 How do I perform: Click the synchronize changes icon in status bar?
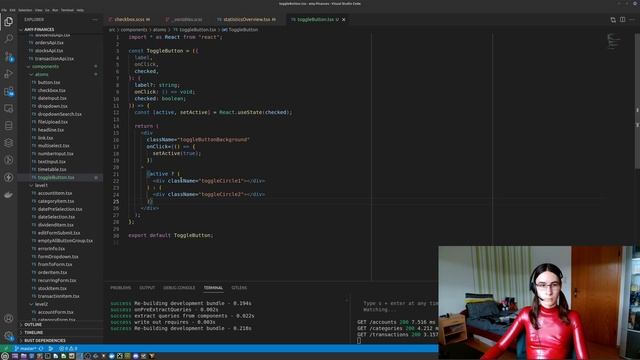(41, 349)
